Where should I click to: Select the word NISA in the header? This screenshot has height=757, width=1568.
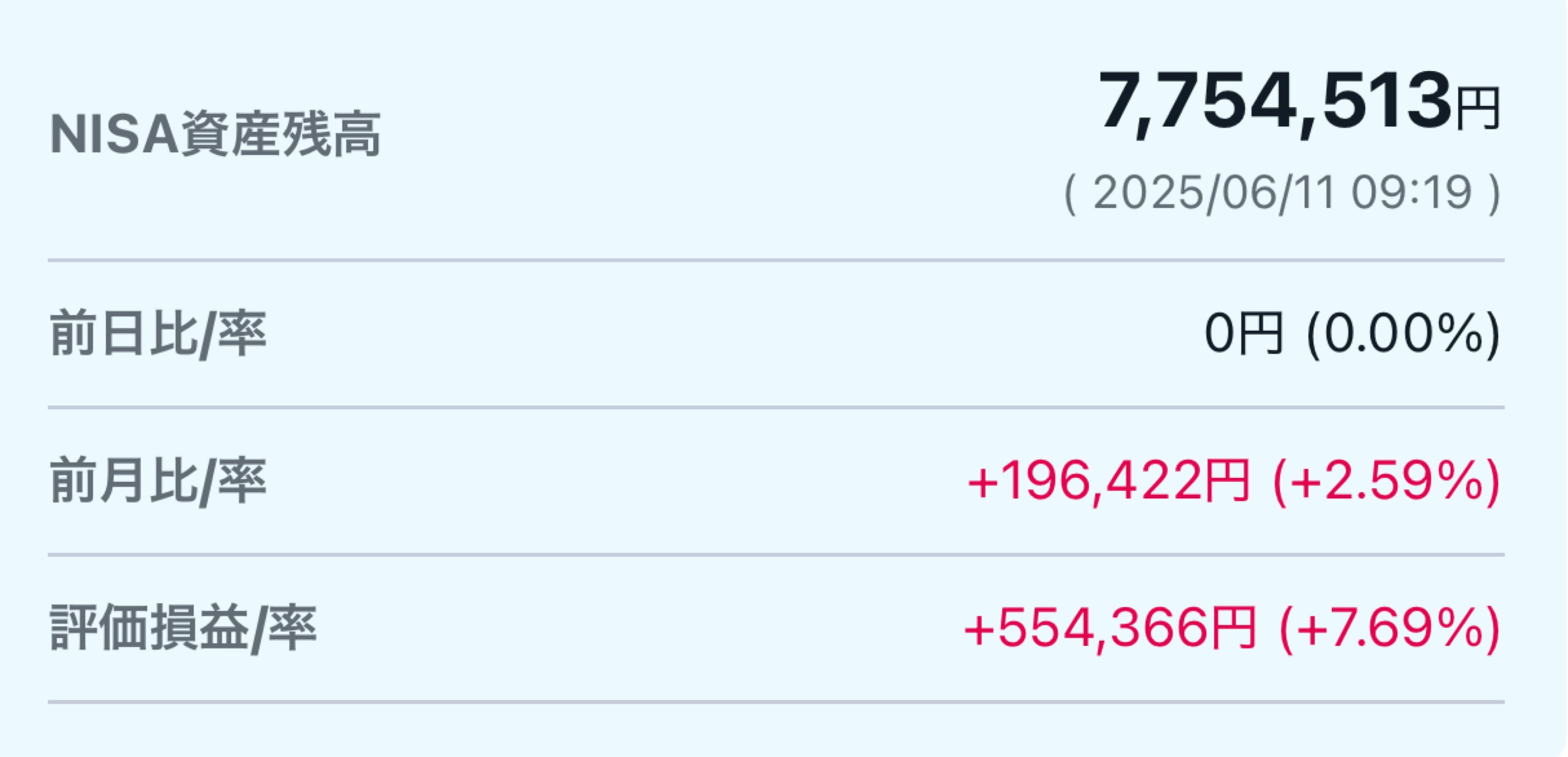click(x=115, y=135)
